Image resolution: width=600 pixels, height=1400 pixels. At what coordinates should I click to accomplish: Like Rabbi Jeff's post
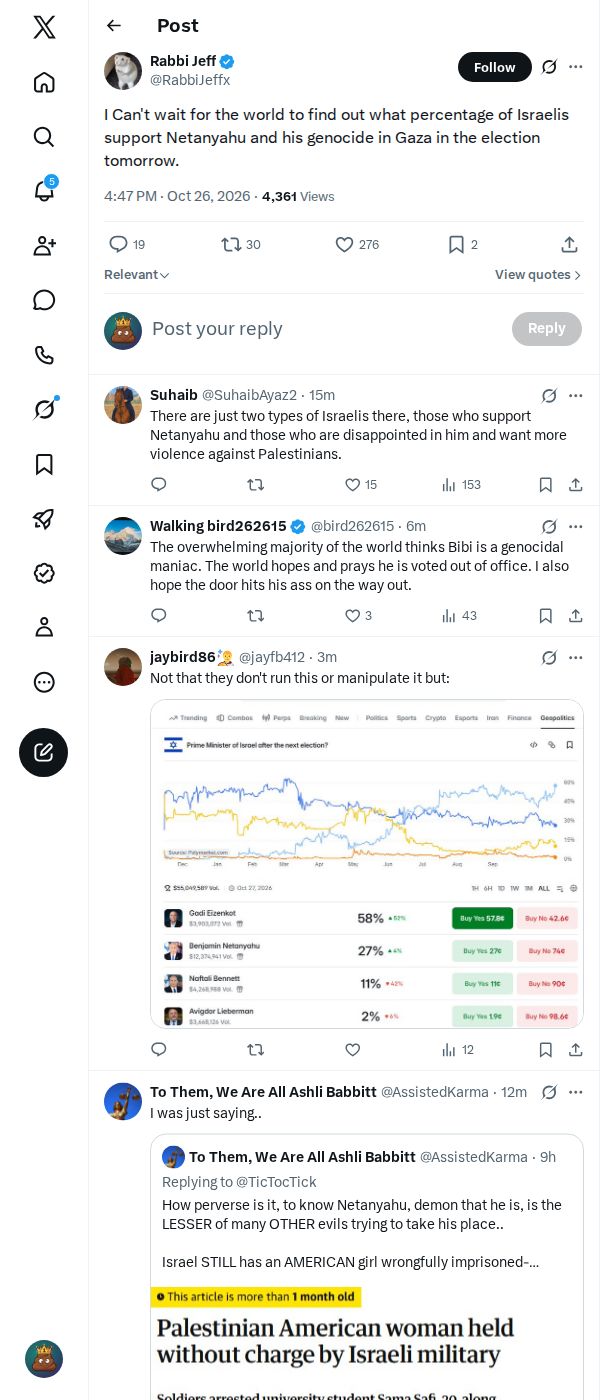click(x=357, y=244)
